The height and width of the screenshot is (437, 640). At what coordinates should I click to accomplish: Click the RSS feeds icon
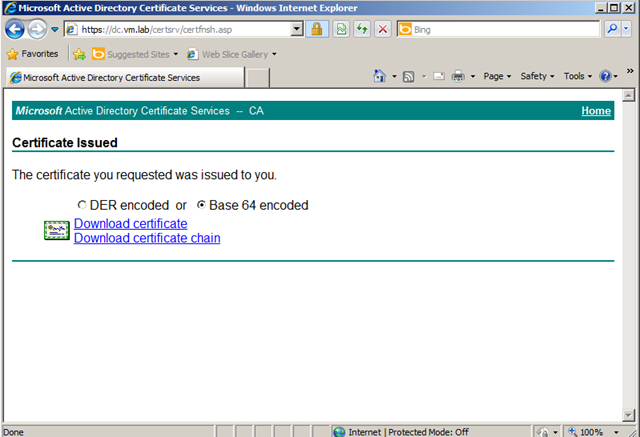(x=408, y=76)
